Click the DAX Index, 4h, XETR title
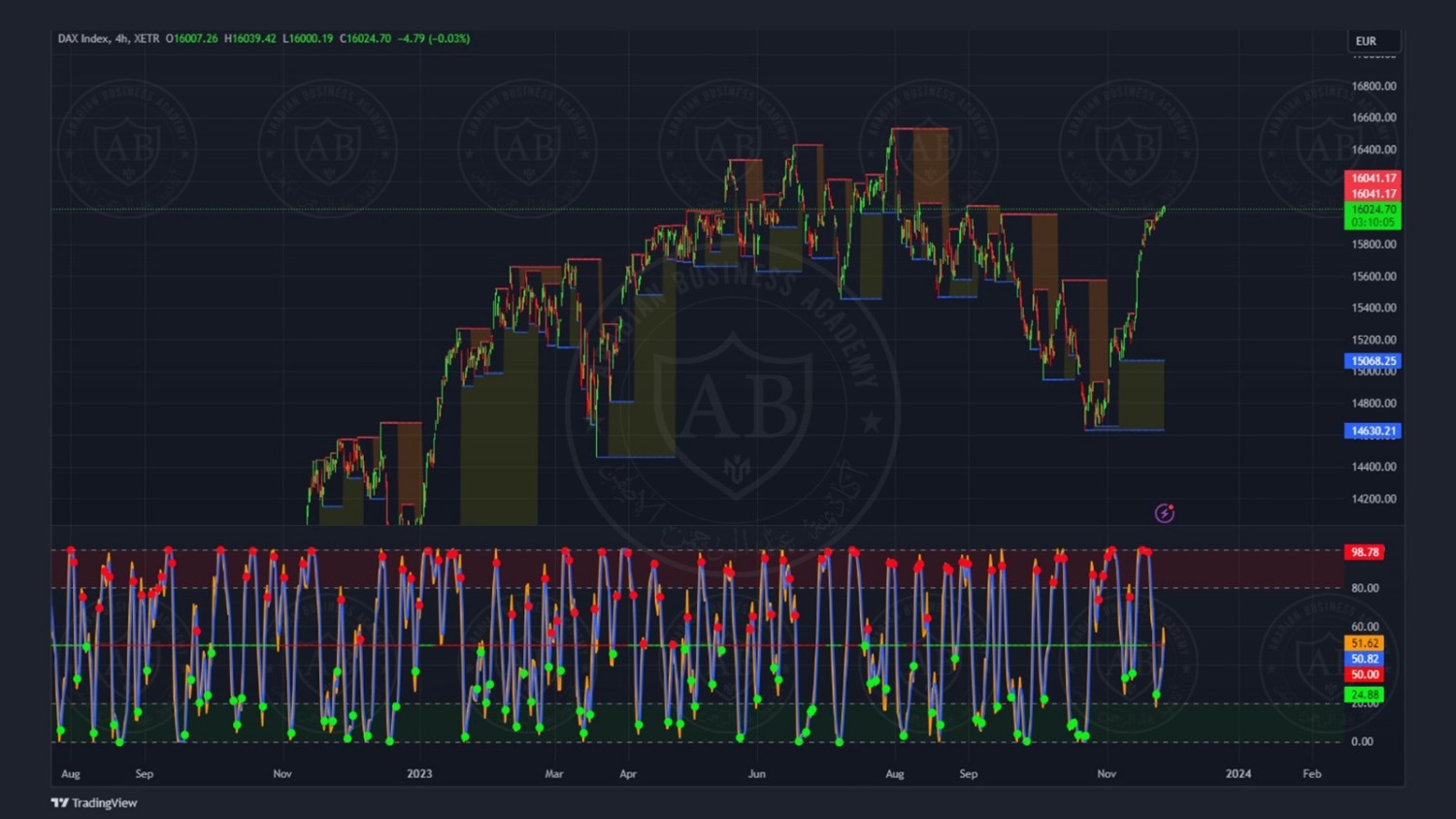Image resolution: width=1456 pixels, height=819 pixels. point(109,39)
